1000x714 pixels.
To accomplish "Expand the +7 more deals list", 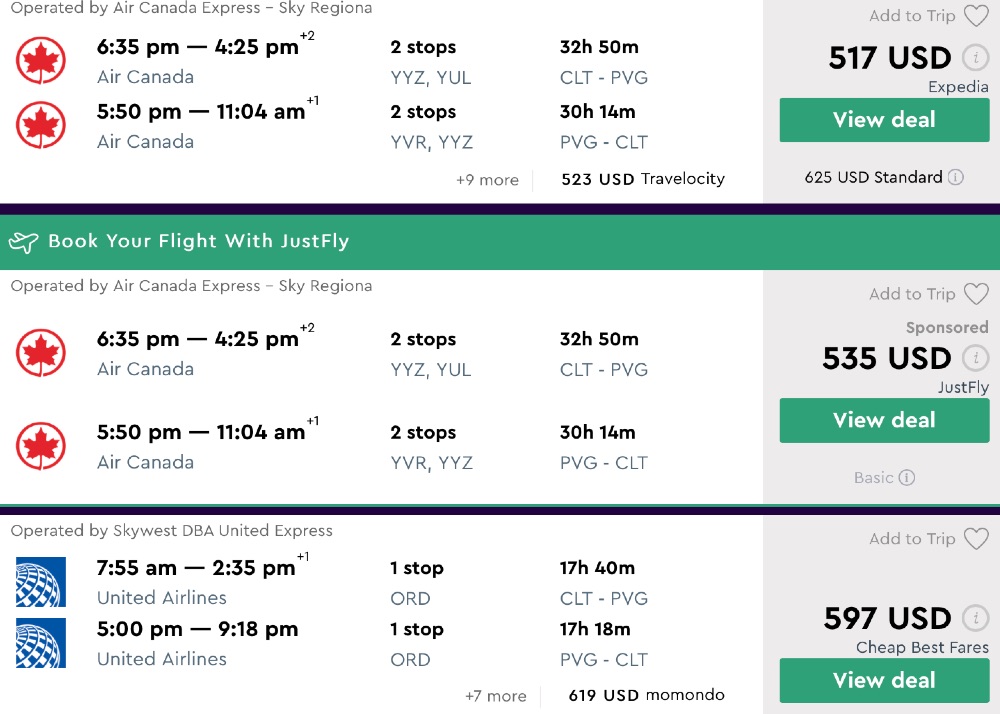I will click(495, 696).
